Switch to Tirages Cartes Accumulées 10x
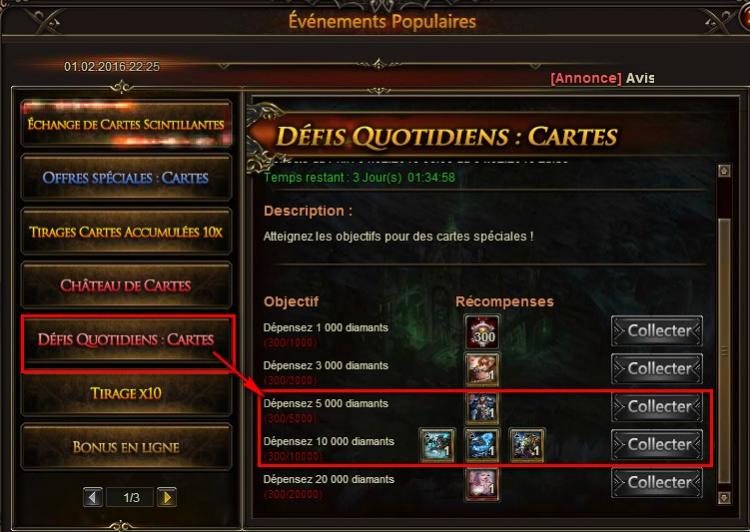 126,232
